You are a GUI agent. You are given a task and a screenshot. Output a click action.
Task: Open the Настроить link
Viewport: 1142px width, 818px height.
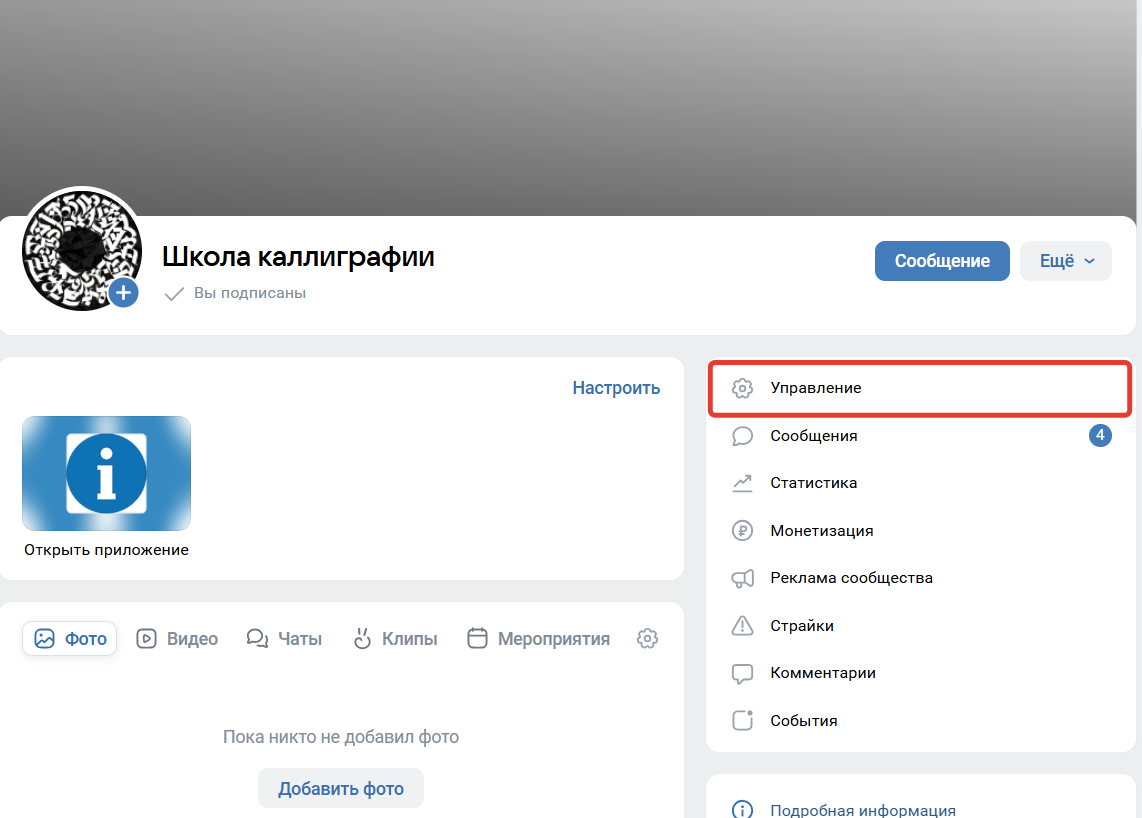point(616,388)
